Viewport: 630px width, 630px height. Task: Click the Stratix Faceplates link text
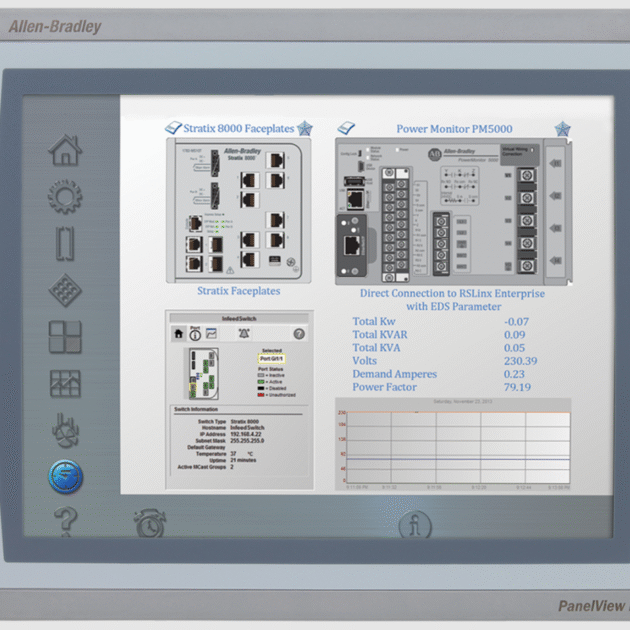tap(238, 291)
